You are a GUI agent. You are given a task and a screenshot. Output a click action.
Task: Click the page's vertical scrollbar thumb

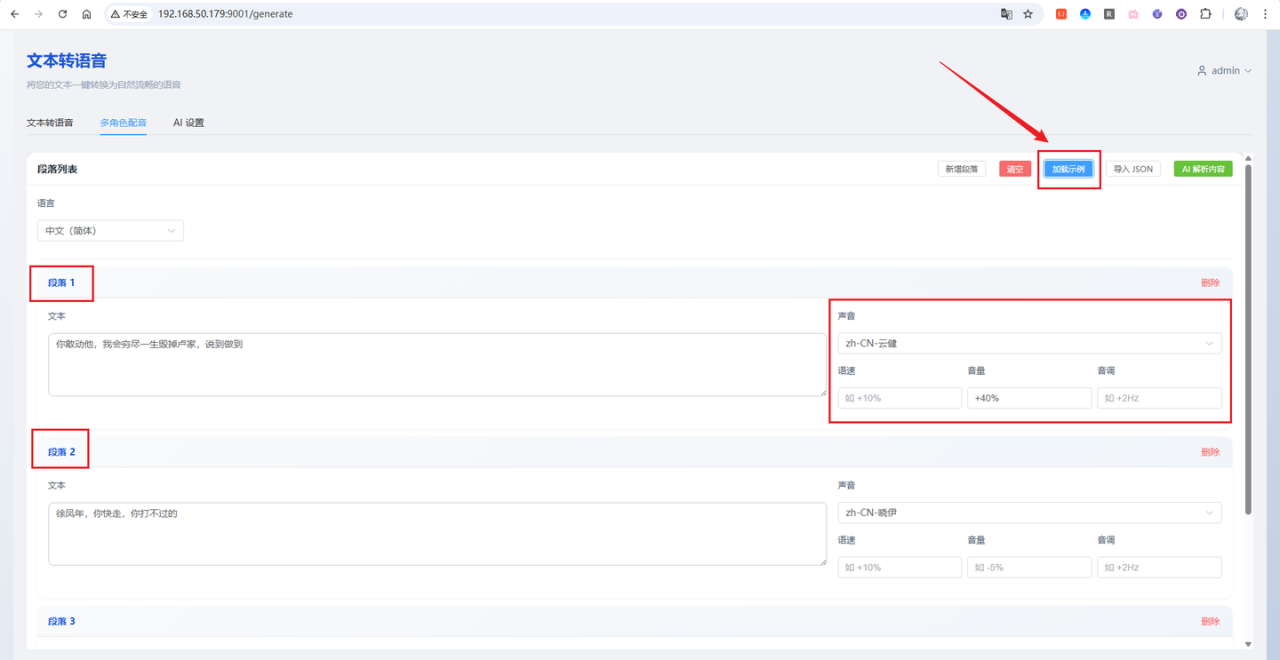[1247, 340]
